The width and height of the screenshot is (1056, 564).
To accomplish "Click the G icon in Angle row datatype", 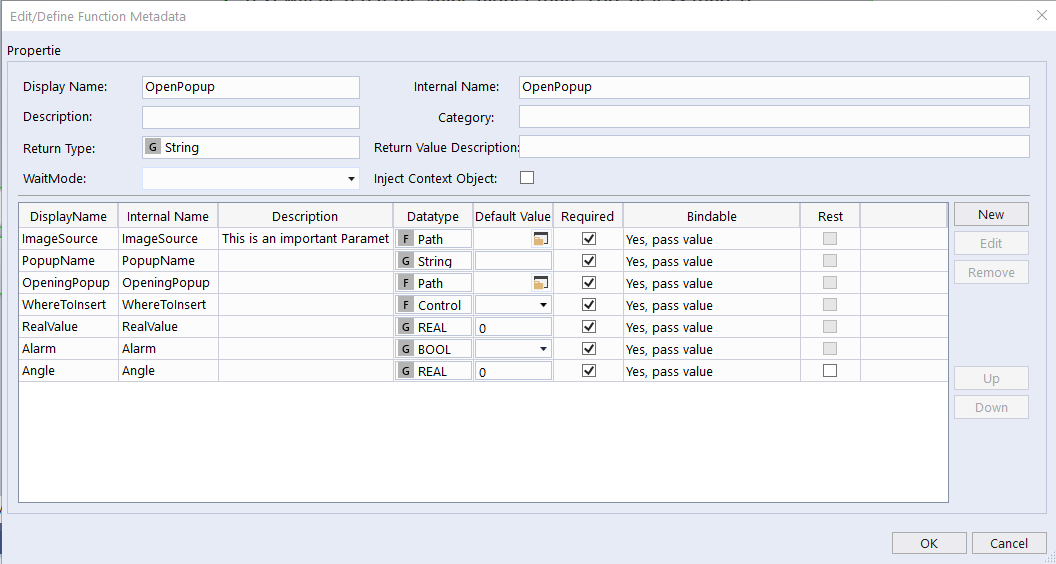I will pyautogui.click(x=406, y=371).
